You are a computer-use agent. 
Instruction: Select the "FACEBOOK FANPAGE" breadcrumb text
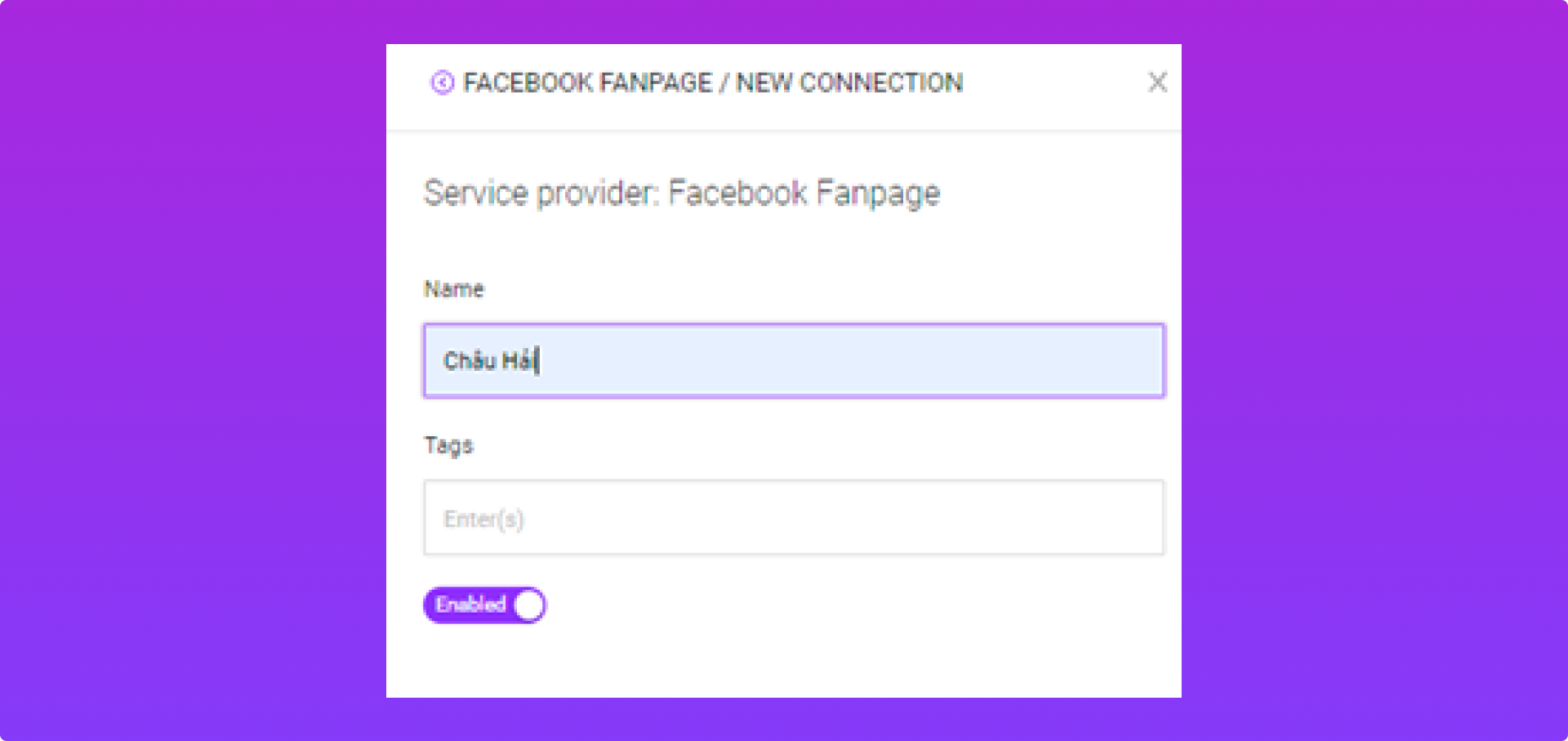tap(587, 83)
